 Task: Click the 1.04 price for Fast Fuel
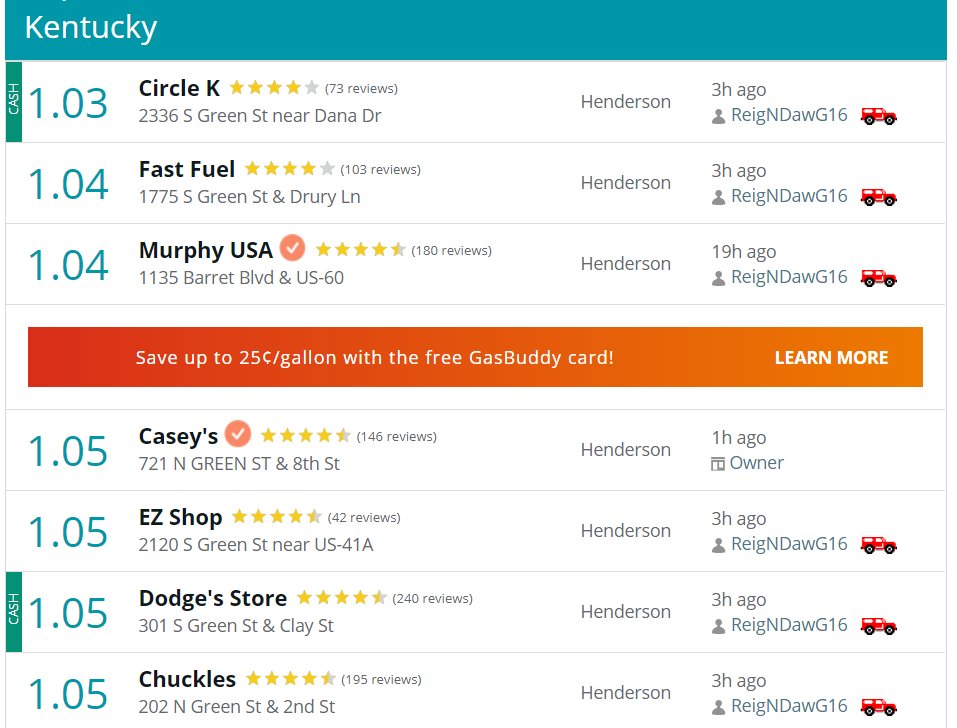pyautogui.click(x=68, y=184)
